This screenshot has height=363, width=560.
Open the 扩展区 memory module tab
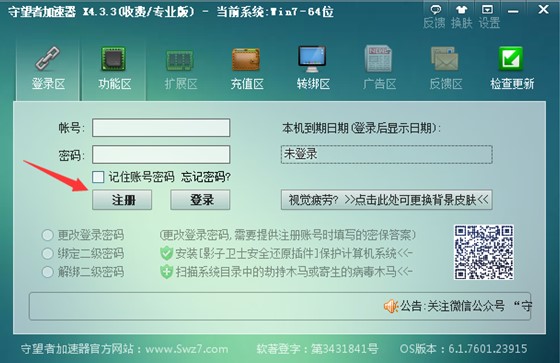[x=180, y=69]
